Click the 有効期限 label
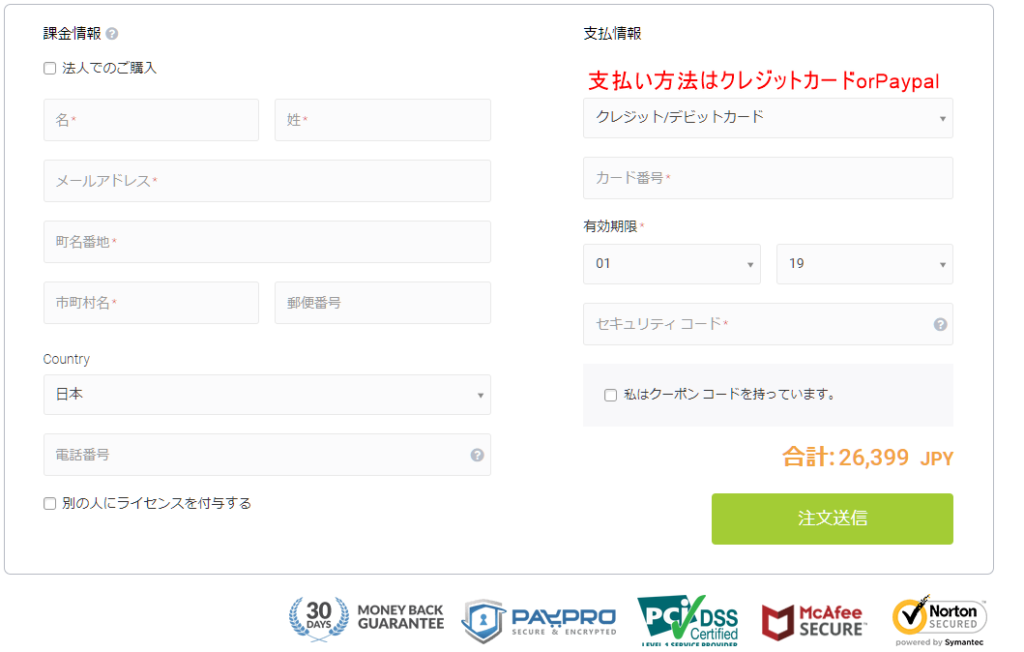 pyautogui.click(x=610, y=226)
